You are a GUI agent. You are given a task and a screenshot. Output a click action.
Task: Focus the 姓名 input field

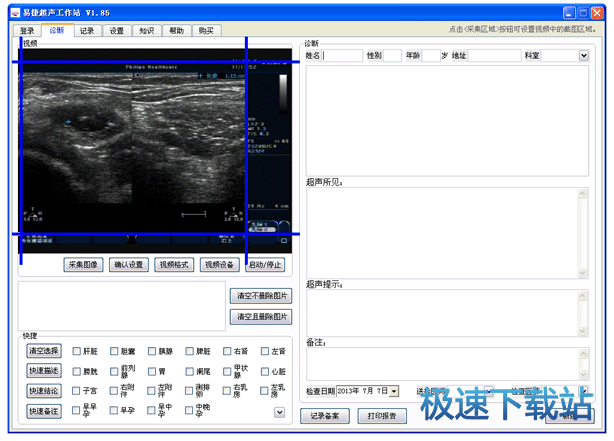click(342, 56)
